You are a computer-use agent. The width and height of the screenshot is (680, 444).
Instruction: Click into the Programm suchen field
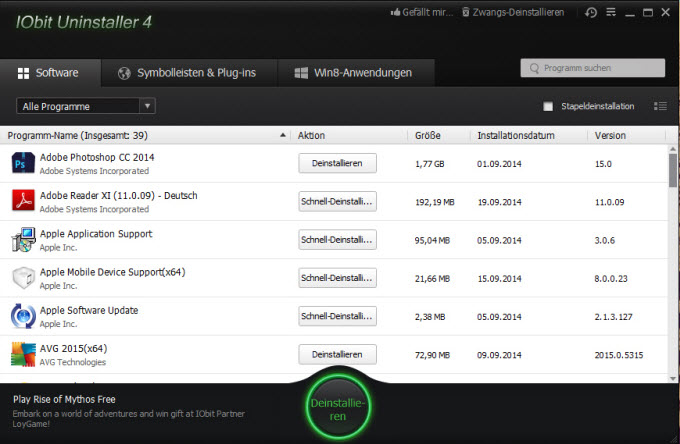click(592, 68)
